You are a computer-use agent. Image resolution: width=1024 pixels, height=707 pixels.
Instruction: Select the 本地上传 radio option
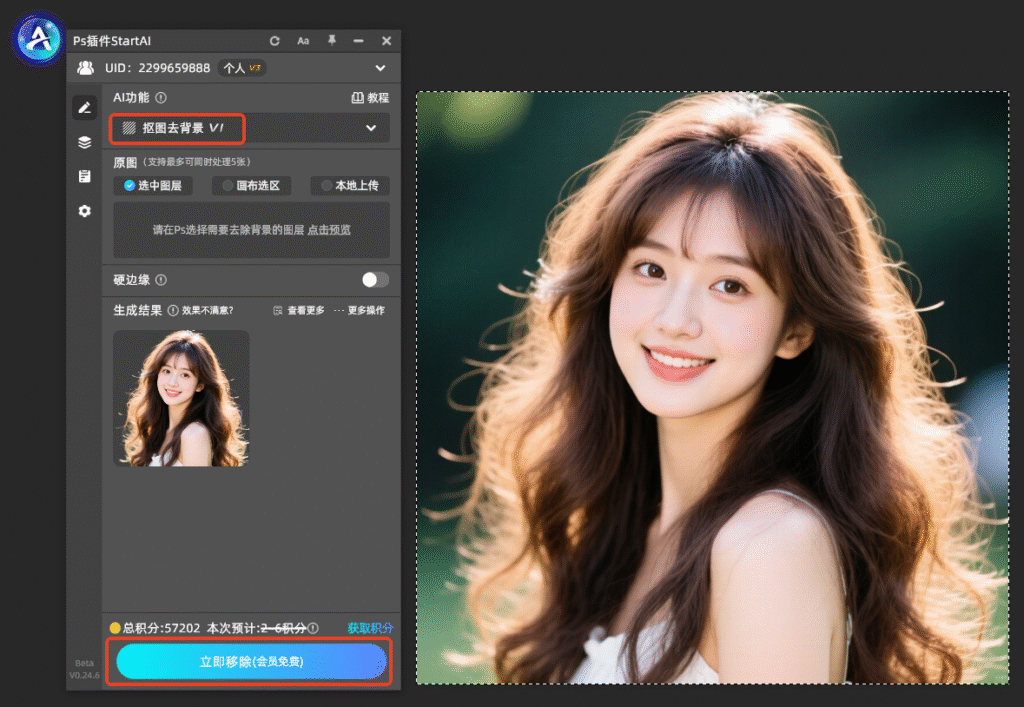pyautogui.click(x=350, y=185)
